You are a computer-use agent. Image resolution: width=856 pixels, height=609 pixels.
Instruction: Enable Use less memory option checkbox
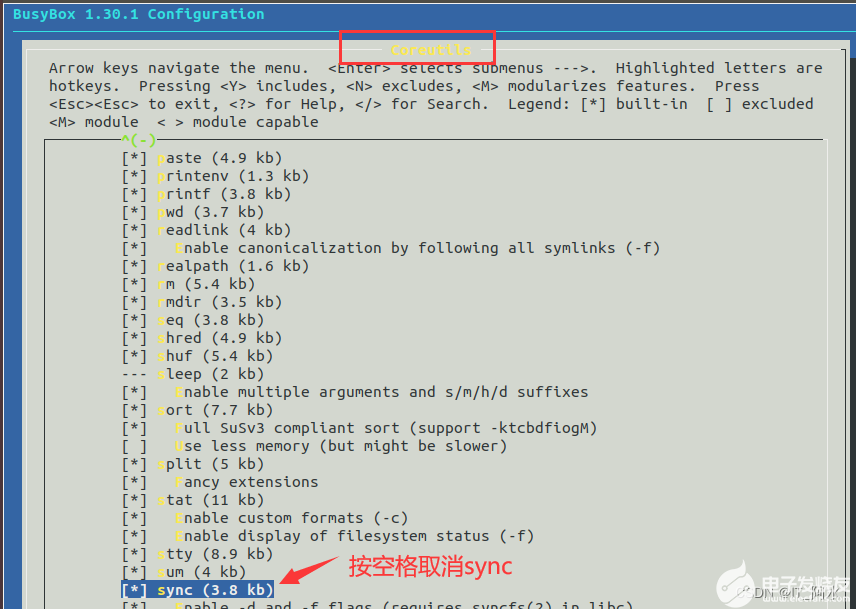click(x=134, y=446)
